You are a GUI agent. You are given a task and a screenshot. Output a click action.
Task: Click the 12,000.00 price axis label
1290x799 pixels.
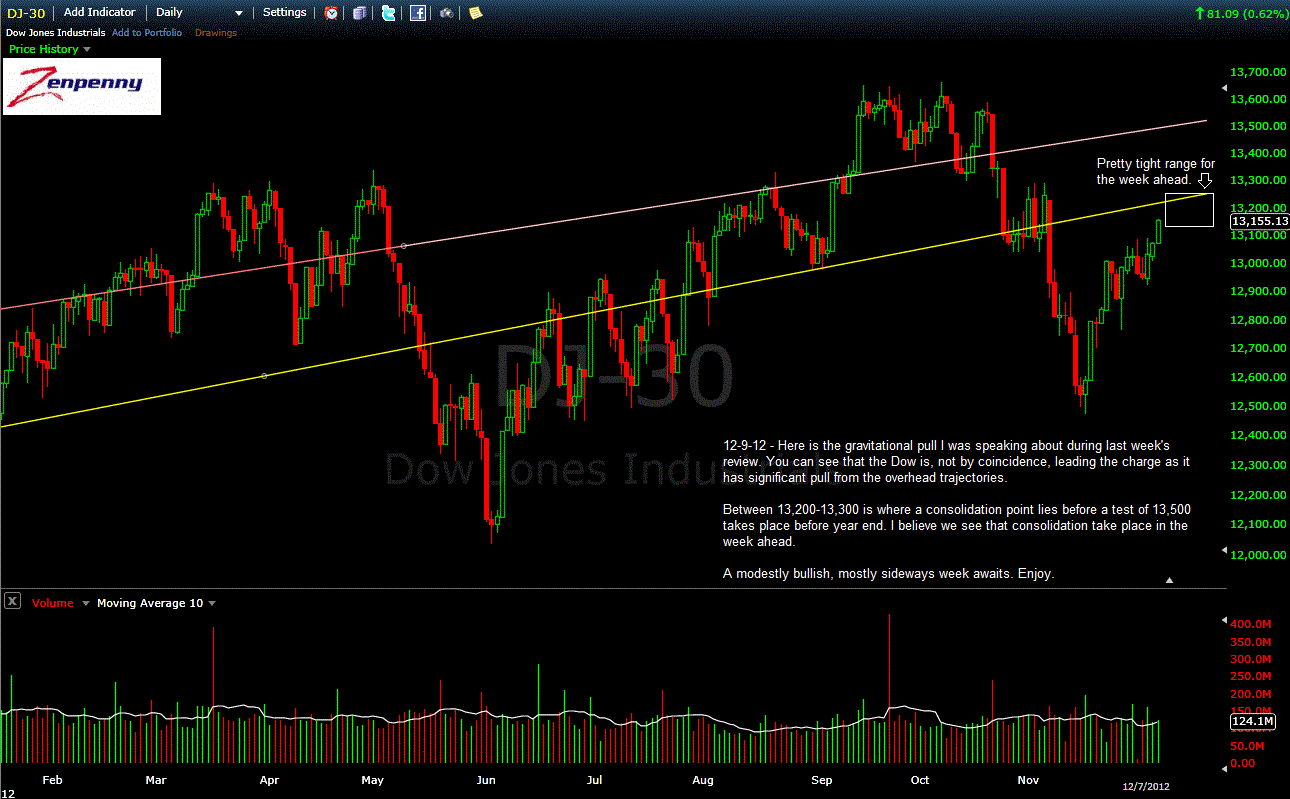coord(1257,555)
